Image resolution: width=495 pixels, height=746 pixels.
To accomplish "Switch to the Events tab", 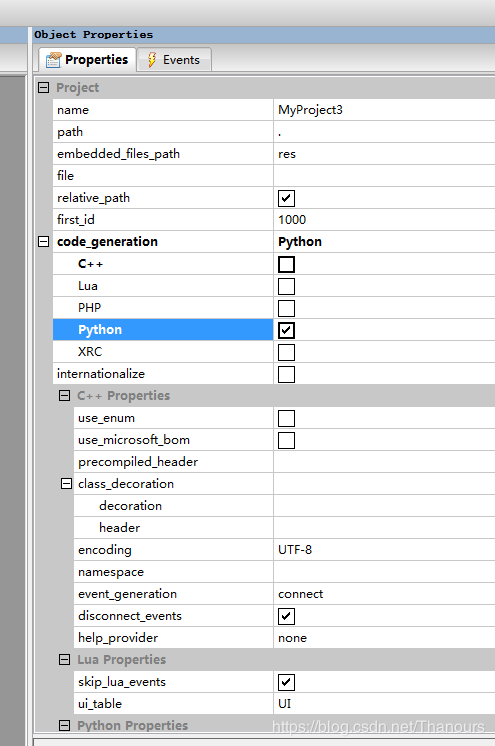I will [x=174, y=60].
